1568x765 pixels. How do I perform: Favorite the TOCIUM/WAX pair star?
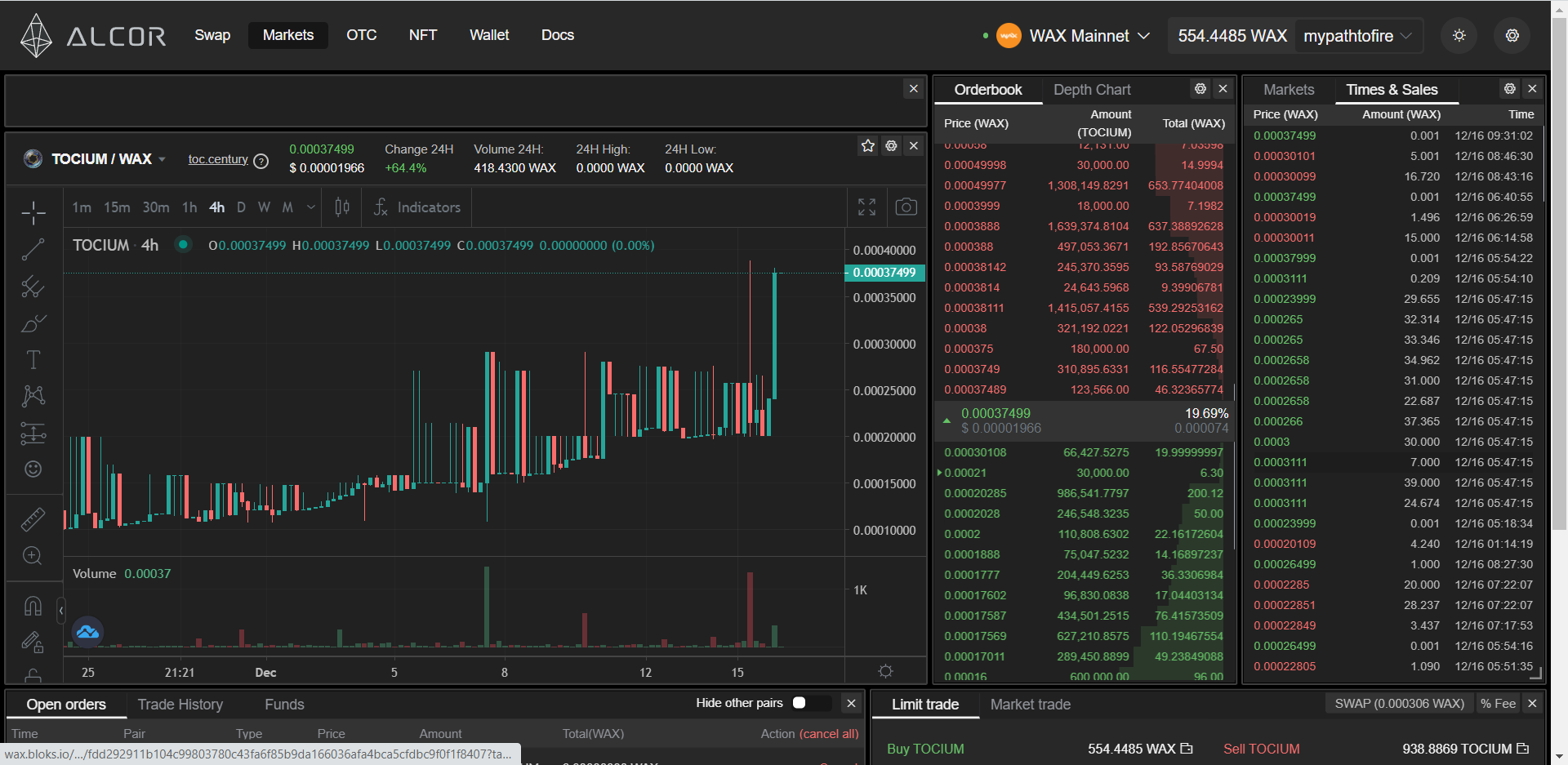point(868,145)
